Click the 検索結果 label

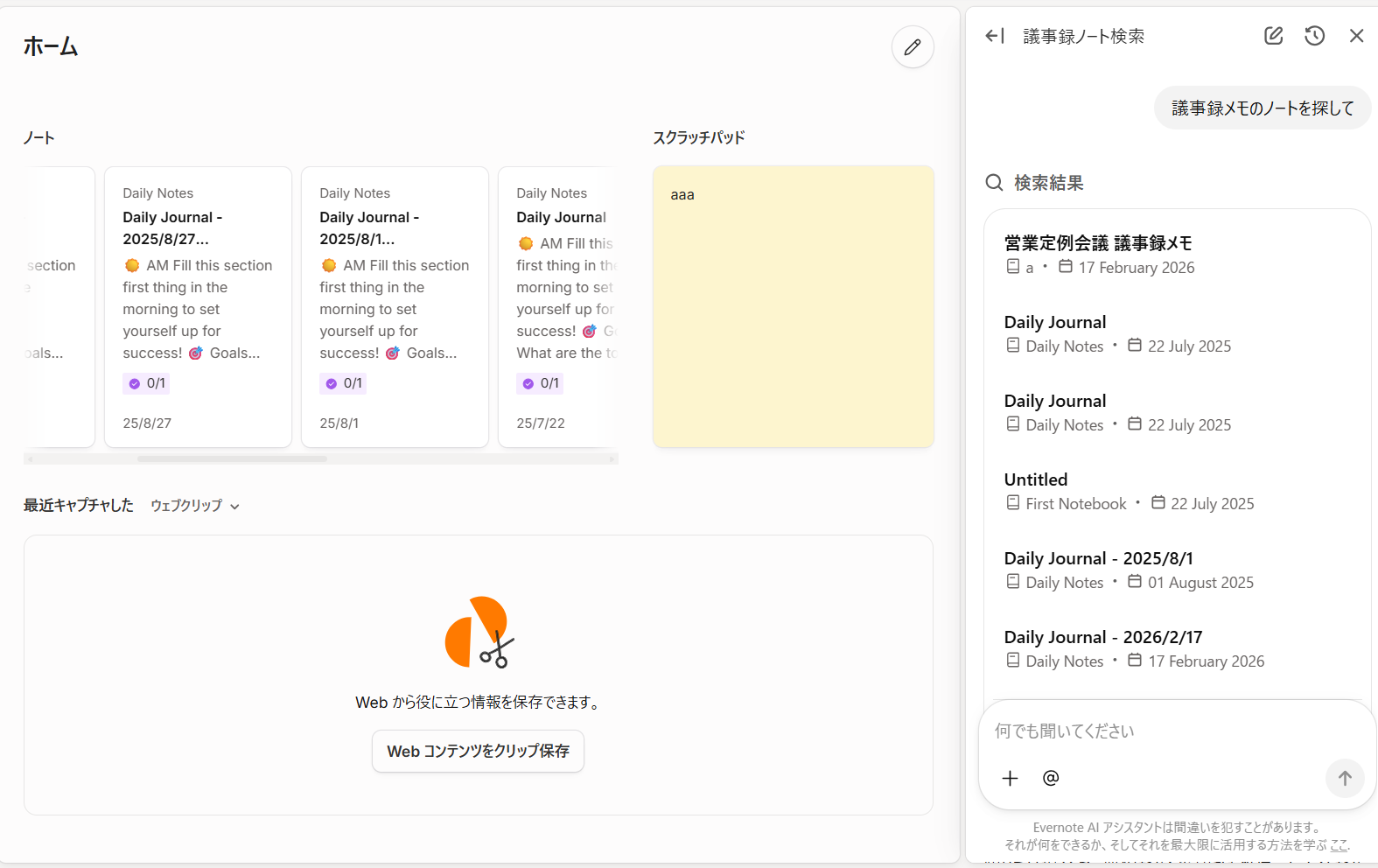(1049, 183)
